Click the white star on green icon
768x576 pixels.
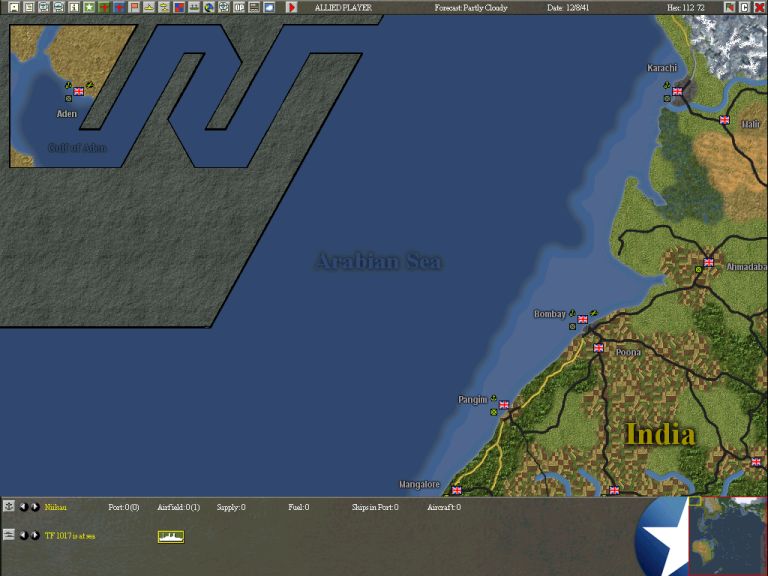tap(89, 7)
